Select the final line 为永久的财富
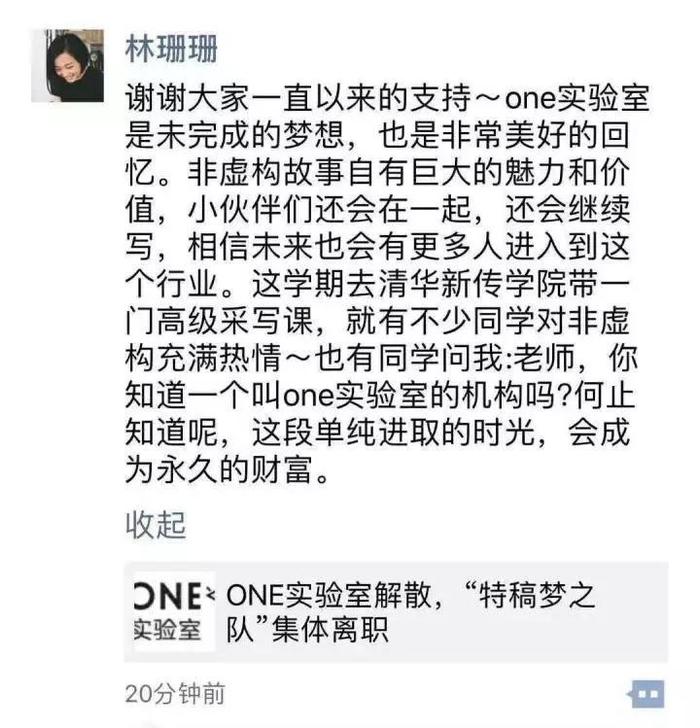700x728 pixels. (x=227, y=470)
